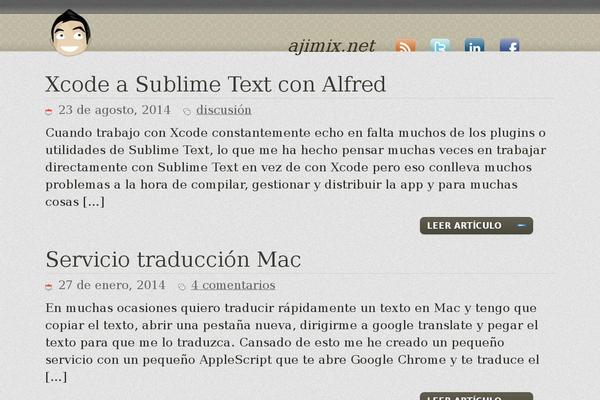Viewport: 600px width, 400px height.
Task: Click the comment bubble icon beside '4 comentarios'
Action: point(181,286)
